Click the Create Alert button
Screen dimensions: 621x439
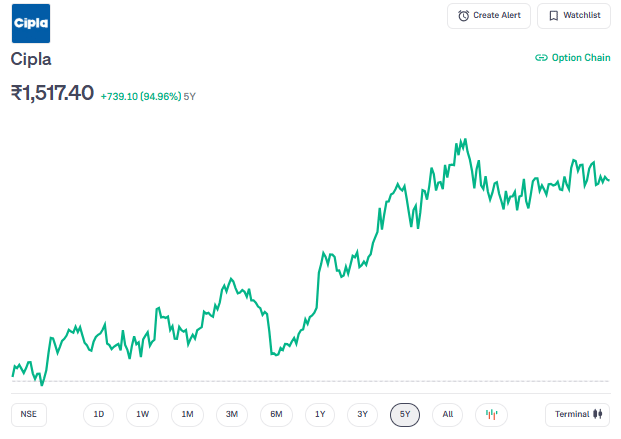coord(488,16)
